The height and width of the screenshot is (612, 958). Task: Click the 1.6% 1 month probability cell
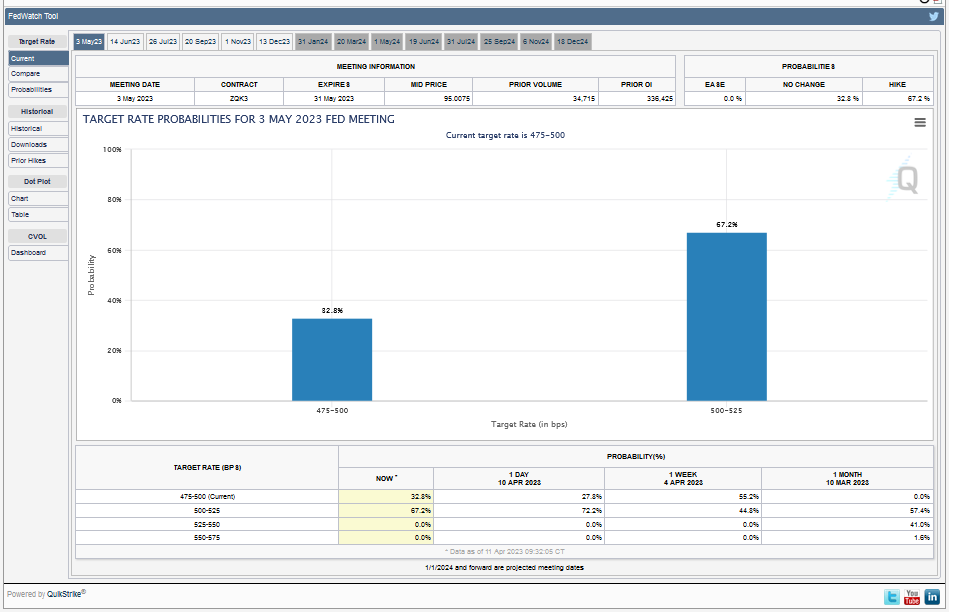point(847,537)
